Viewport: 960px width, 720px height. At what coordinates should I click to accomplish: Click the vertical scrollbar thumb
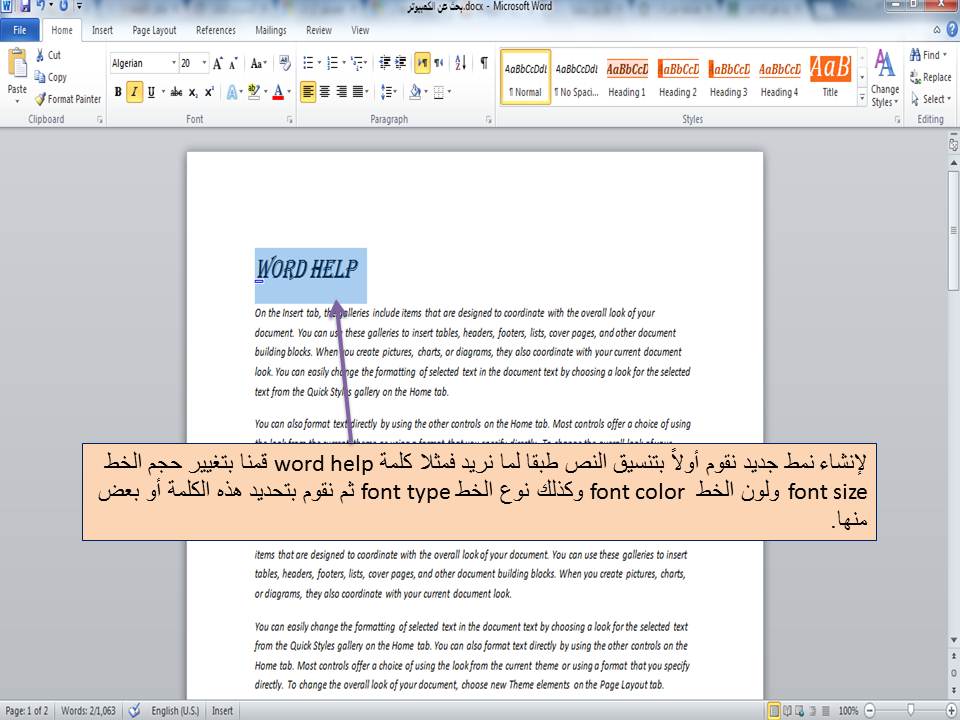coord(953,231)
